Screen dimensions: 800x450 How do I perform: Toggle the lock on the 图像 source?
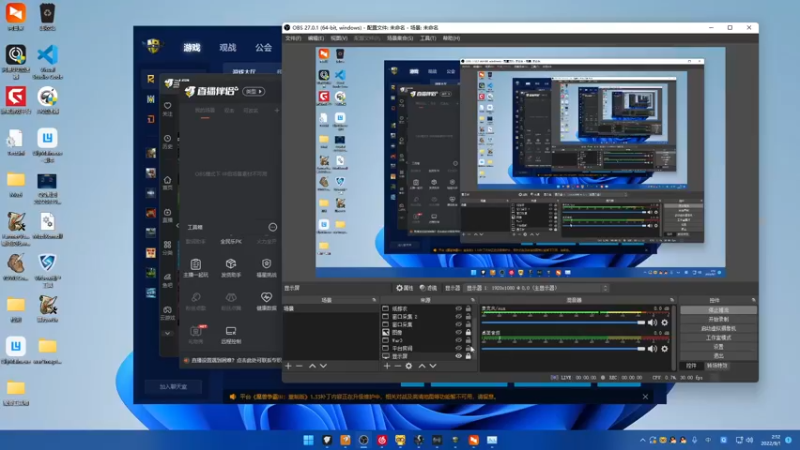(468, 332)
